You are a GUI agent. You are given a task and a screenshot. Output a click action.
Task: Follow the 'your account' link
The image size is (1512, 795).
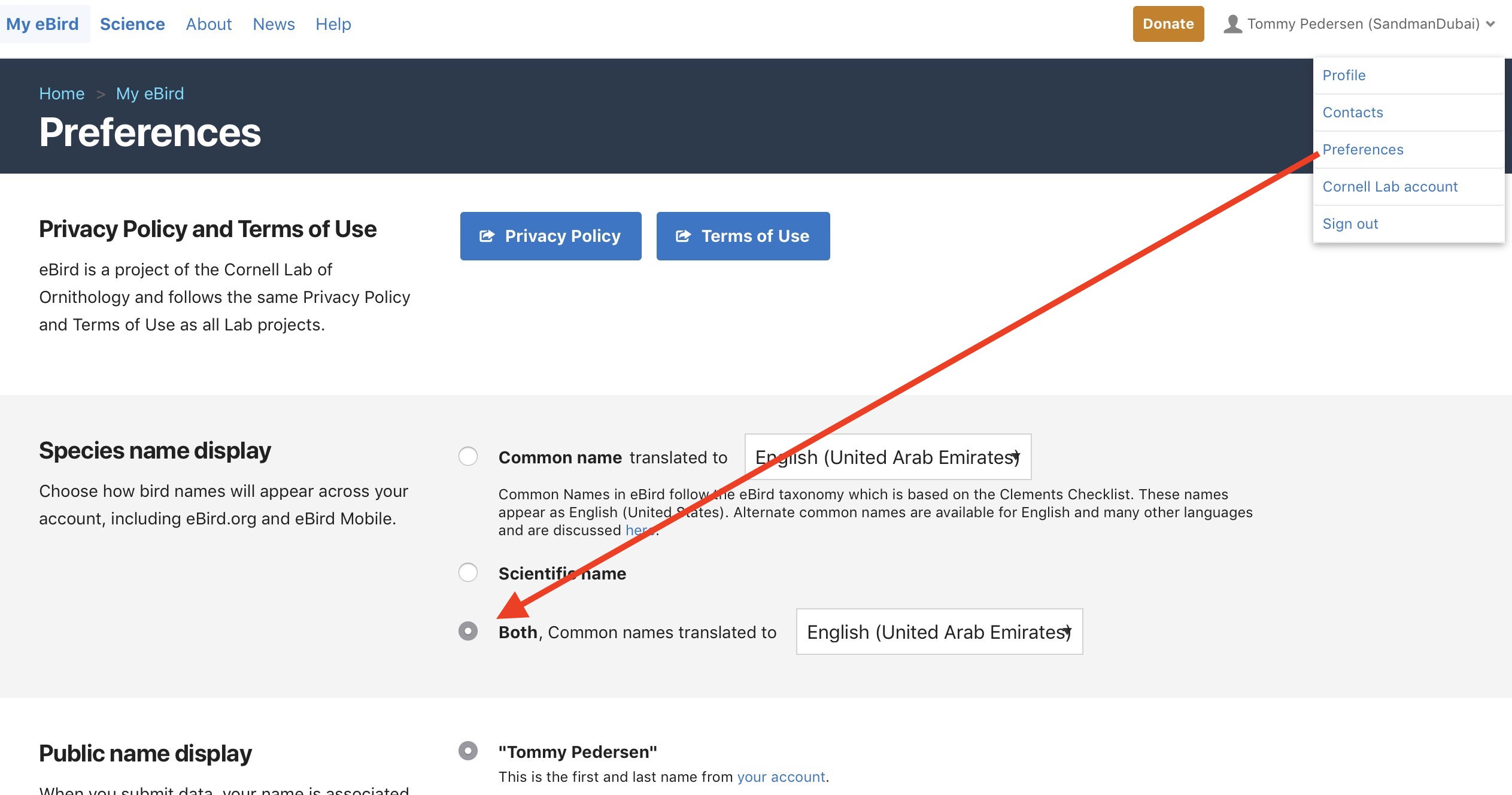pos(781,777)
